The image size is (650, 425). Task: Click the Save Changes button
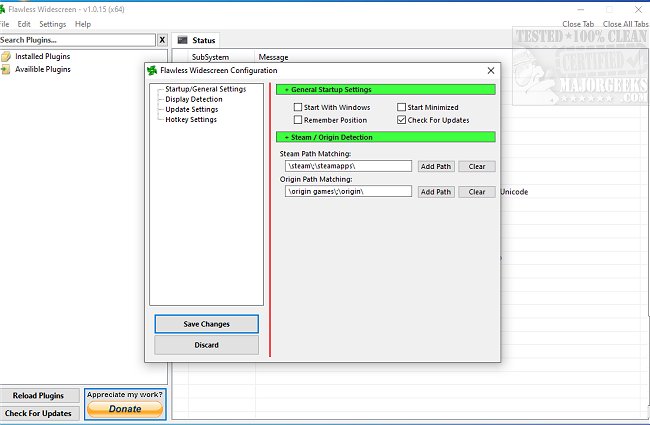click(x=206, y=324)
